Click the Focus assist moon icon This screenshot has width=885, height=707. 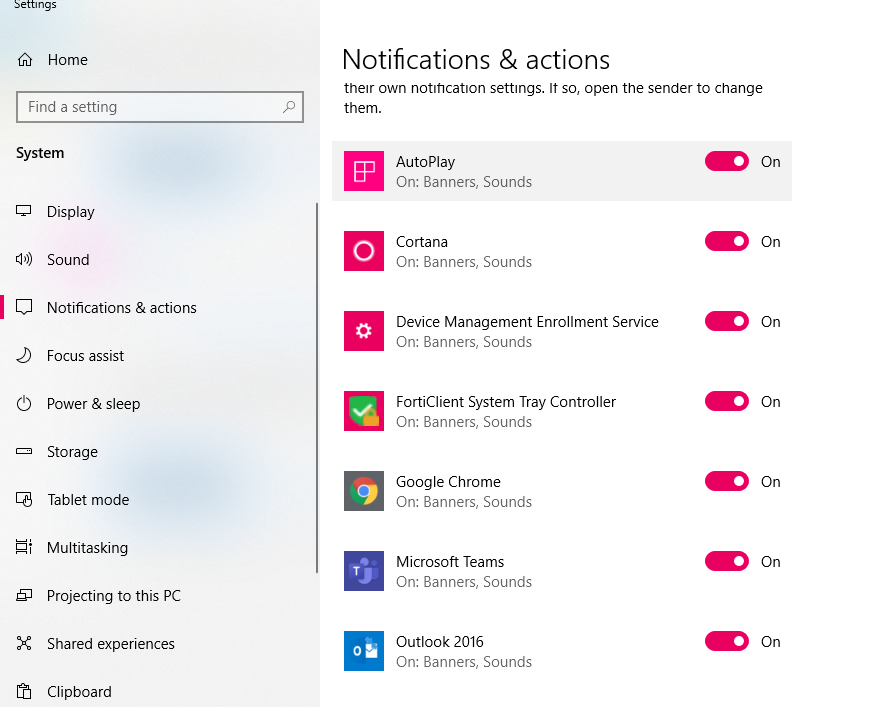click(24, 355)
